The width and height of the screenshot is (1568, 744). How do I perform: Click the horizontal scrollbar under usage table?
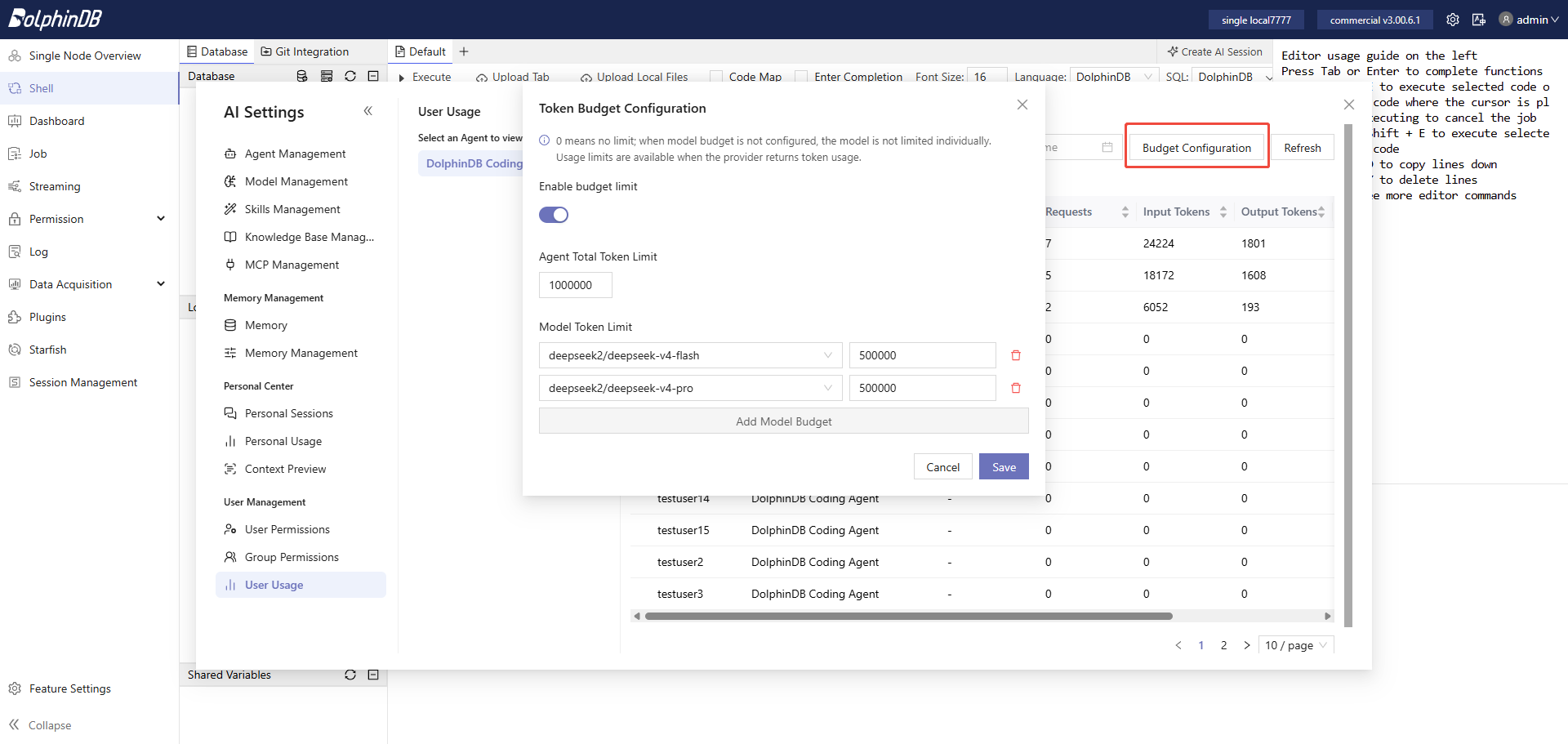pos(908,616)
